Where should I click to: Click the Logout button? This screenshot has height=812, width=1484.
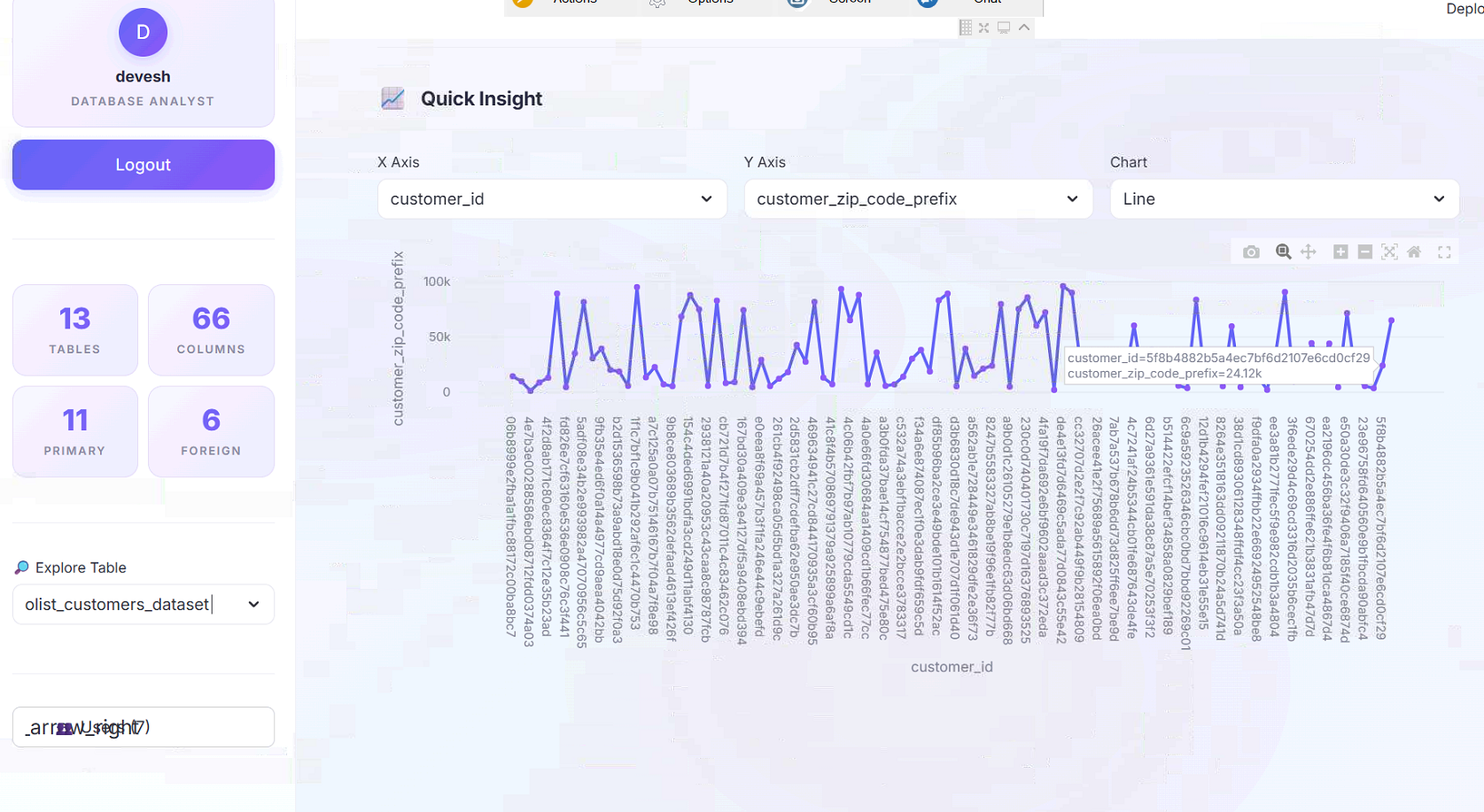coord(144,165)
